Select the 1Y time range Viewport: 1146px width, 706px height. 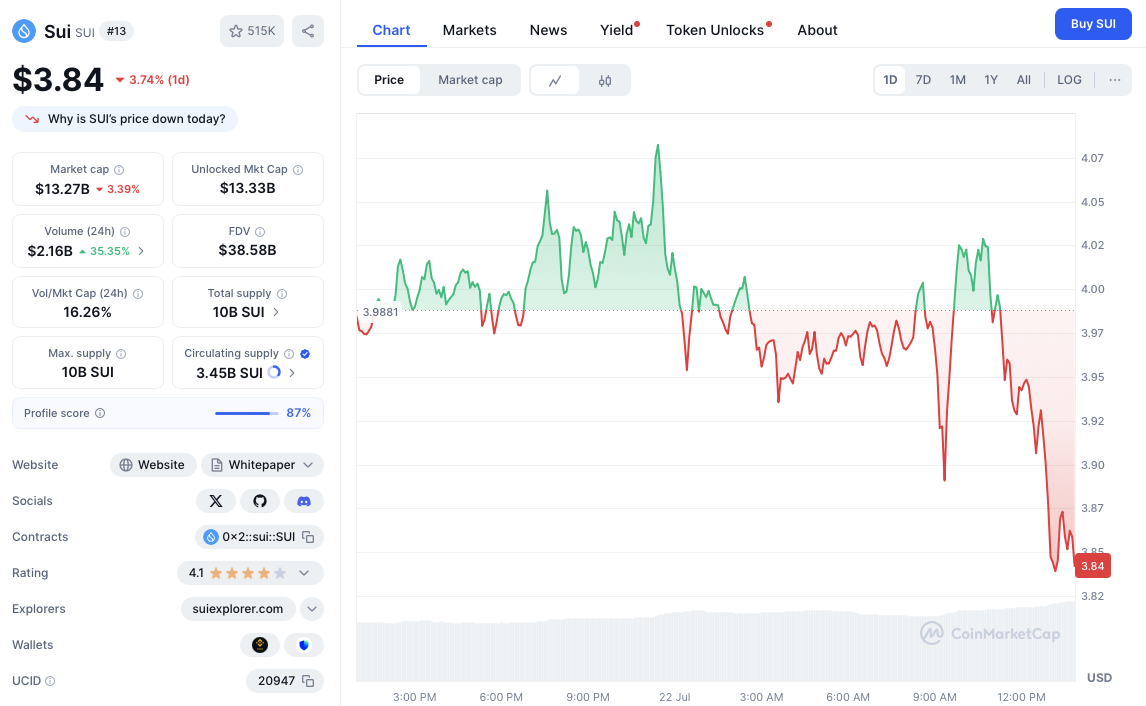(x=991, y=80)
